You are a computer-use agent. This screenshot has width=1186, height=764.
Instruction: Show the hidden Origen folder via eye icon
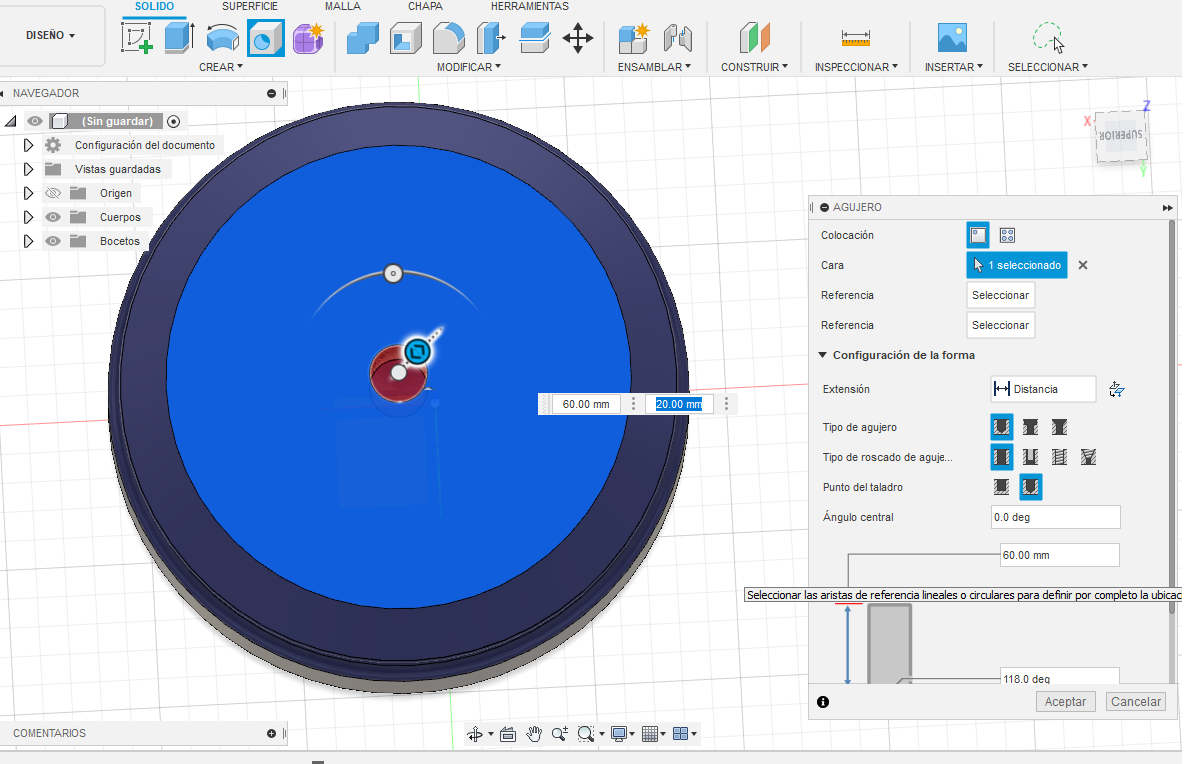point(53,193)
